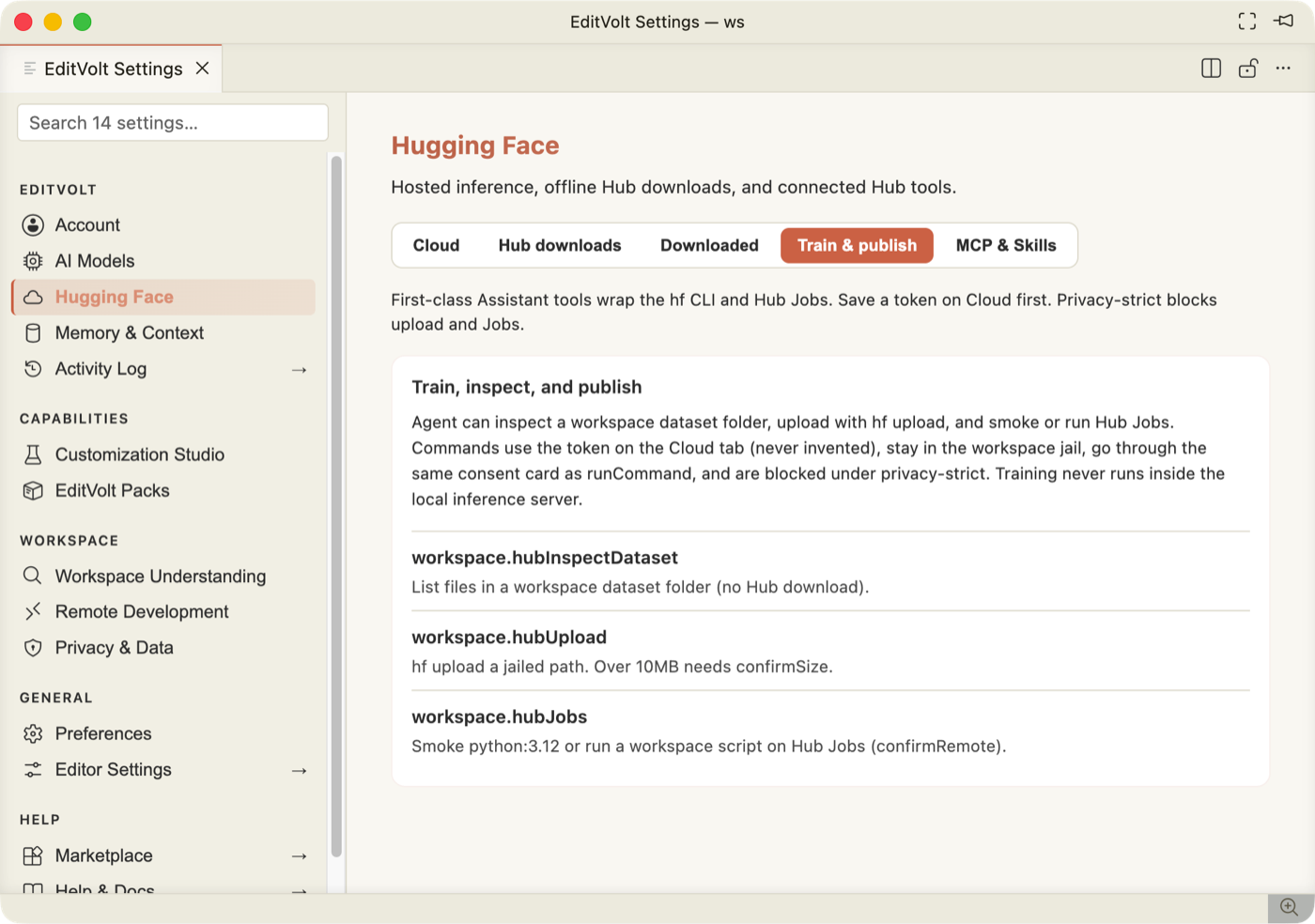Image resolution: width=1315 pixels, height=924 pixels.
Task: Click the lock icon in tab bar
Action: (1248, 69)
